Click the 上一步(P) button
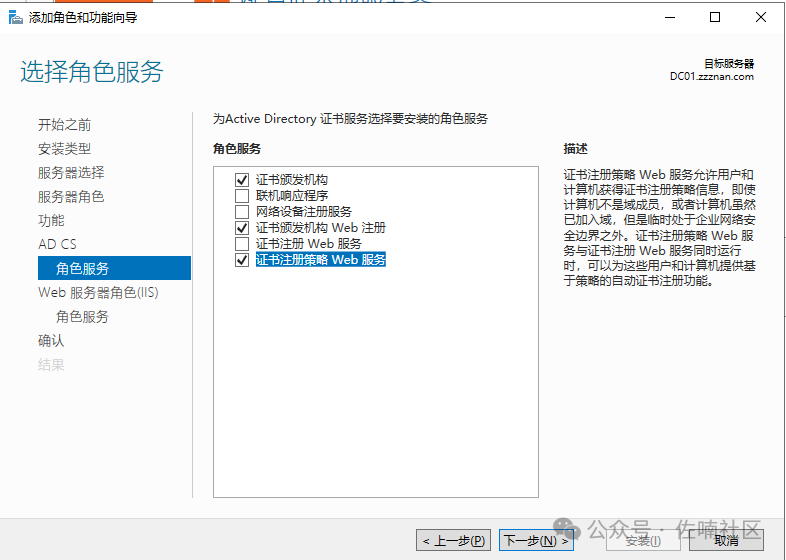The image size is (786, 560). point(453,541)
